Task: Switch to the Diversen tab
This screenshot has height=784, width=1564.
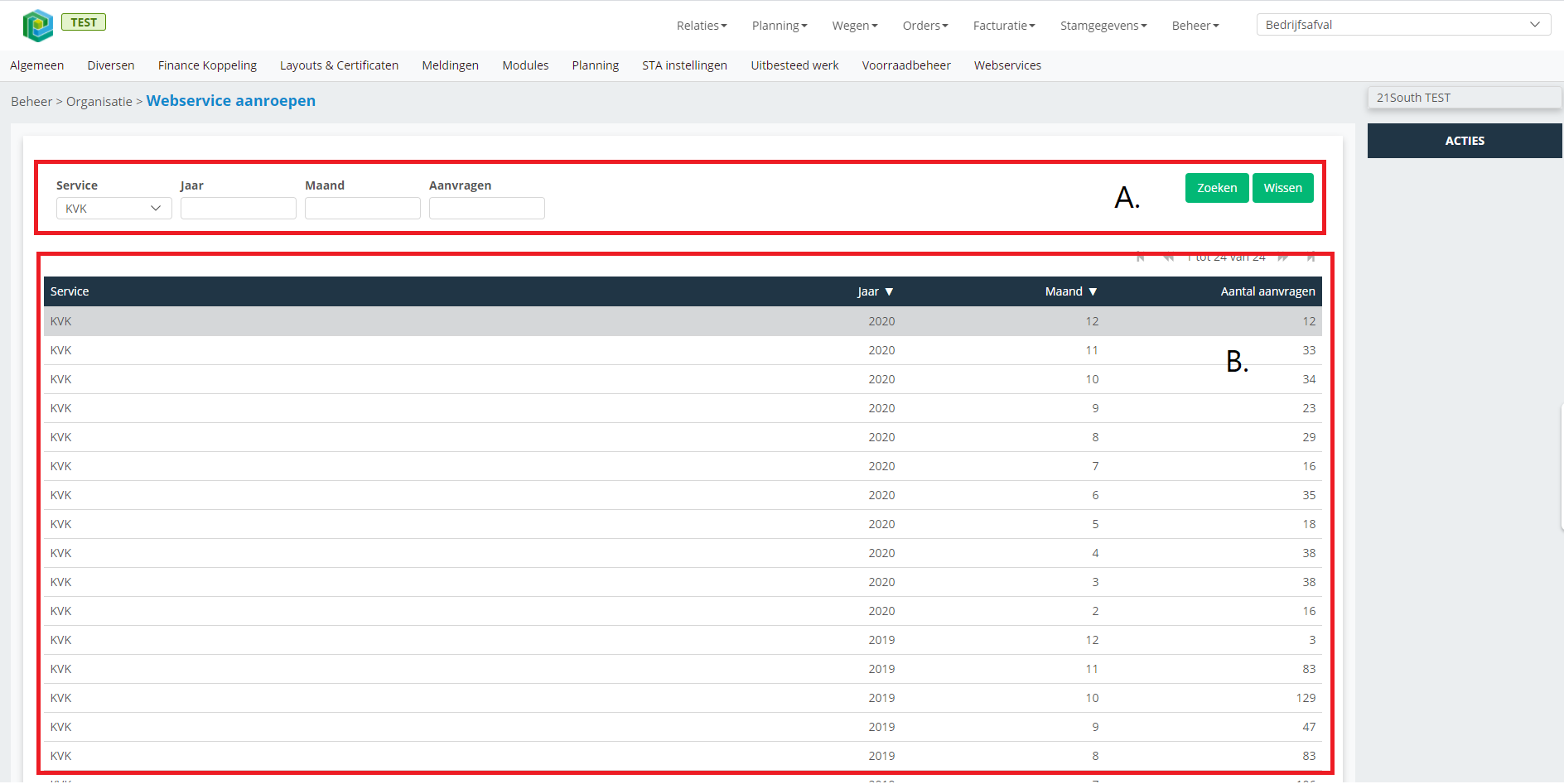Action: click(x=111, y=65)
